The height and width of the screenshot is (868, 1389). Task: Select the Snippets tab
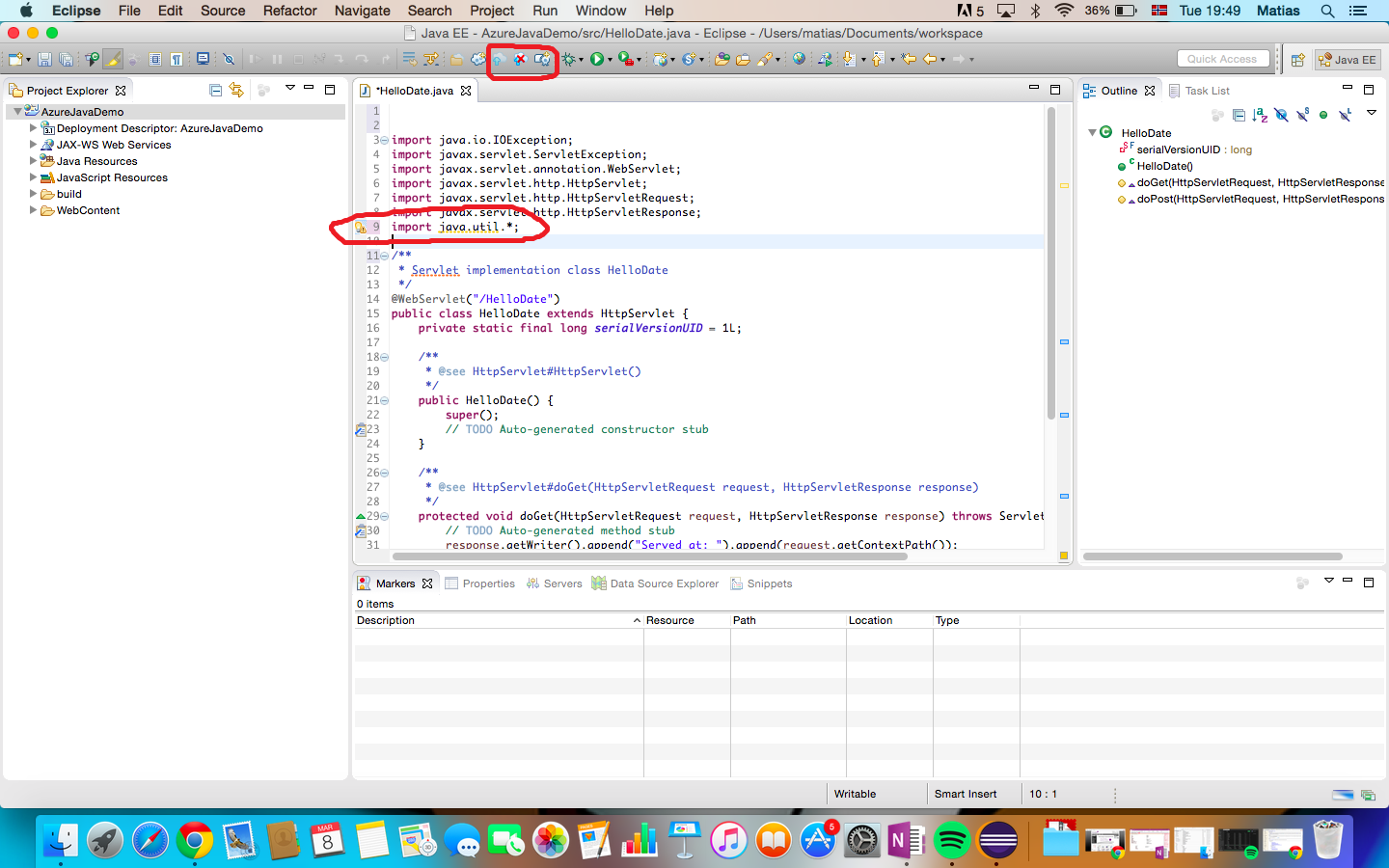(761, 583)
